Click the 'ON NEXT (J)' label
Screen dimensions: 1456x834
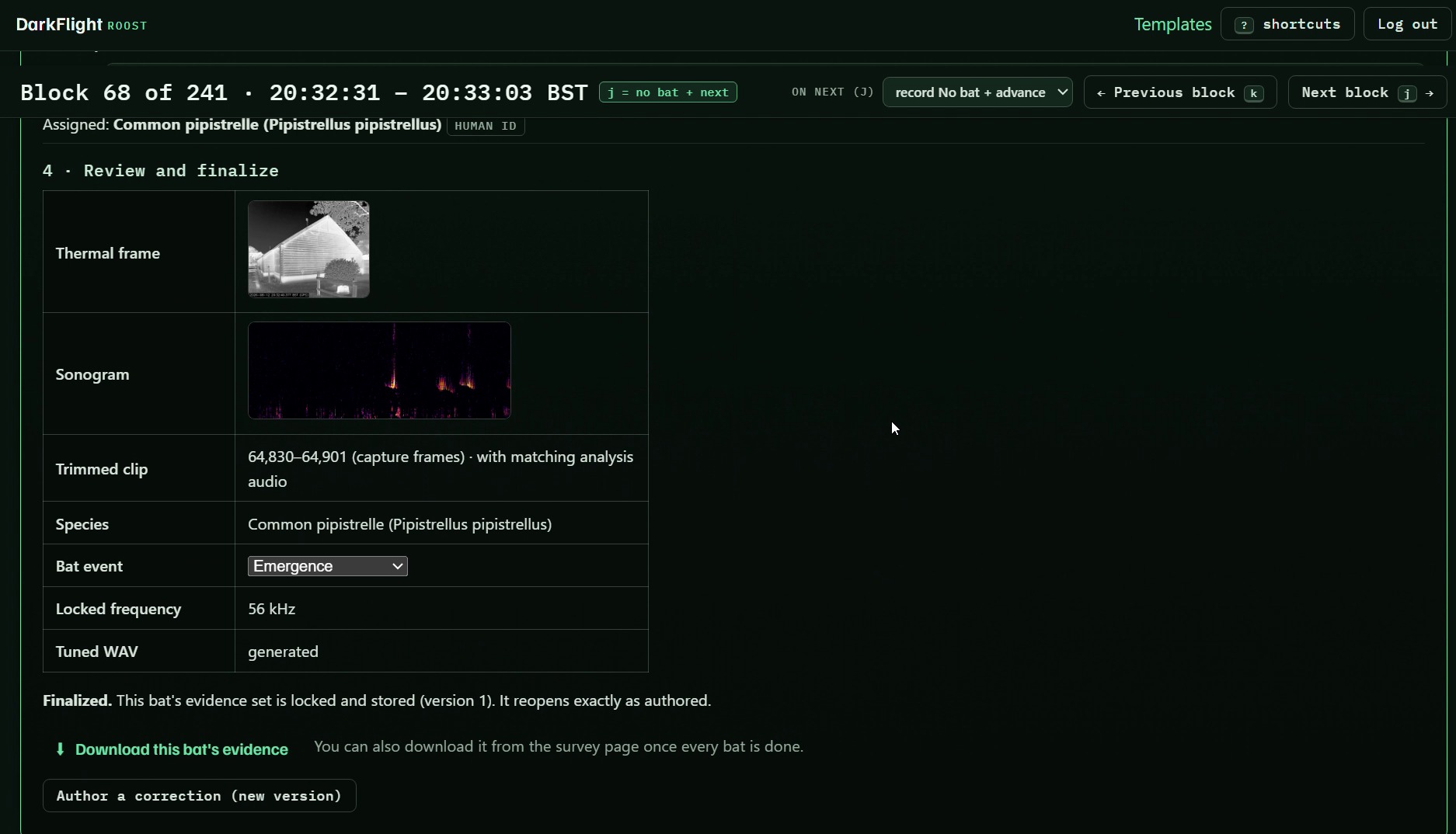click(832, 92)
